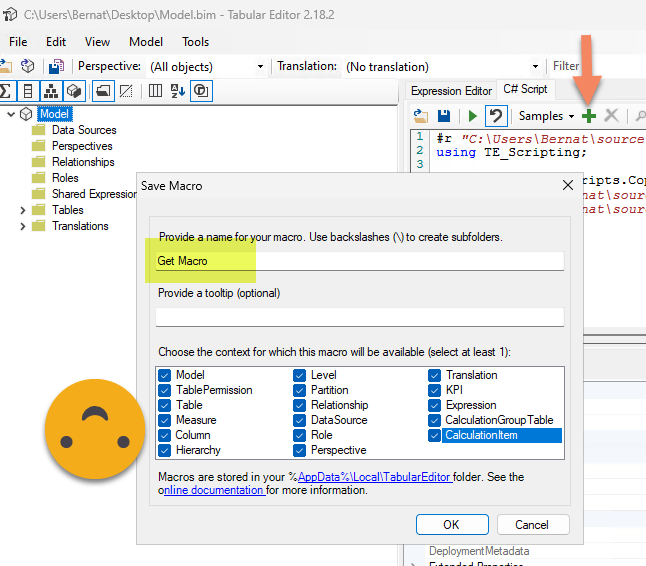Viewport: 646px width, 566px height.
Task: Click OK to save the macro
Action: click(451, 524)
